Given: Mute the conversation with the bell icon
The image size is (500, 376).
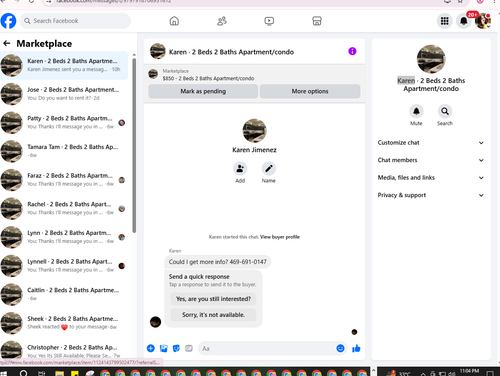Looking at the screenshot, I should pos(416,111).
